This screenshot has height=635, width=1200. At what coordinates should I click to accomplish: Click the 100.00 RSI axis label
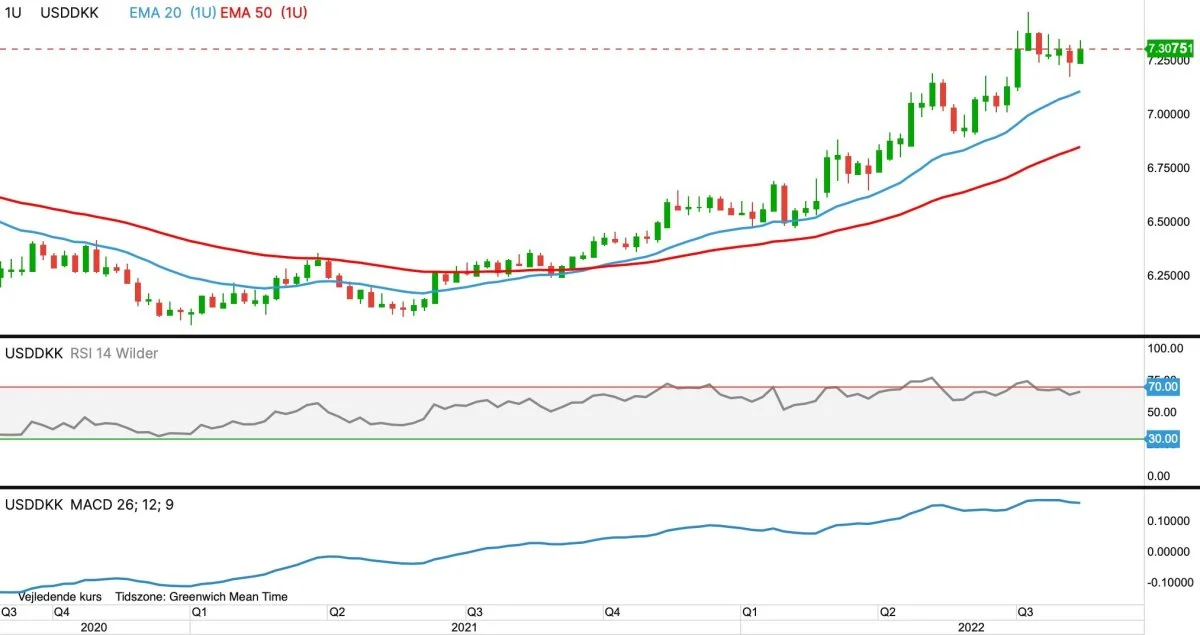(1166, 348)
